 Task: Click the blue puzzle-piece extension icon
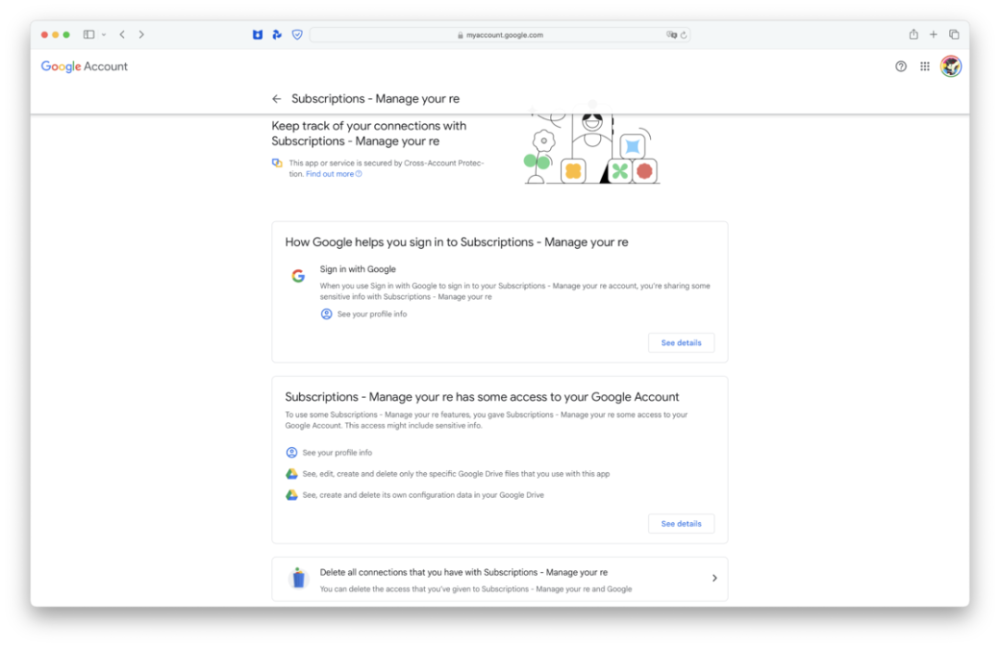(277, 34)
